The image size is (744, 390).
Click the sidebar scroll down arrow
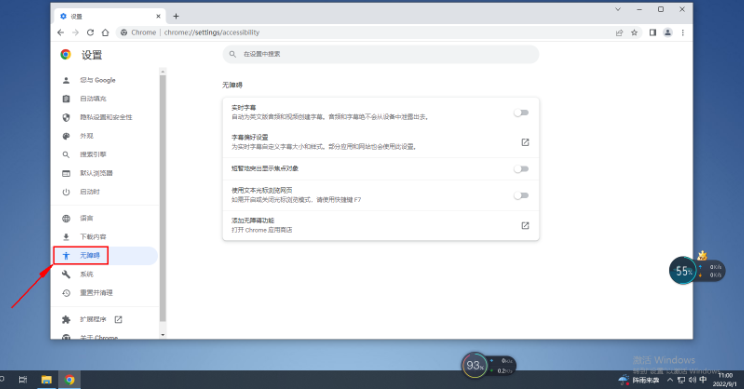163,334
